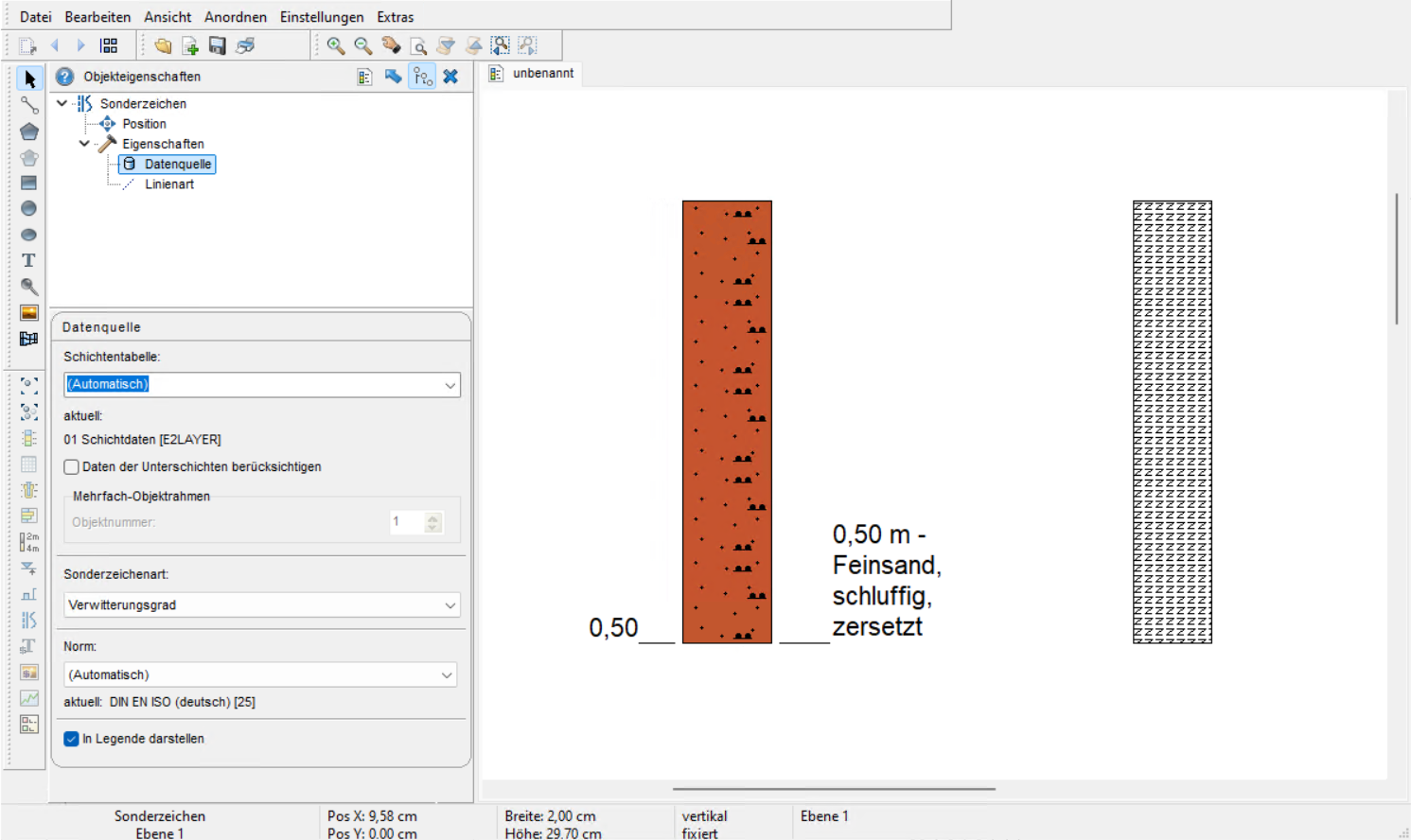Click the table grid tool in left toolbar
The image size is (1411, 840).
pos(29,464)
